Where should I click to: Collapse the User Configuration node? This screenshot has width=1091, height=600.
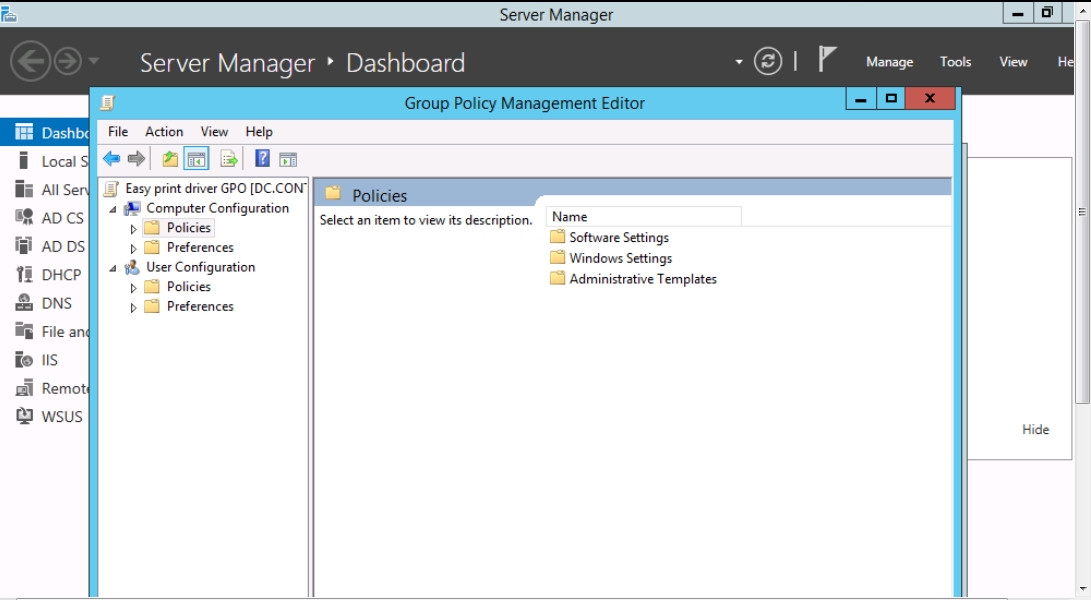pyautogui.click(x=113, y=268)
